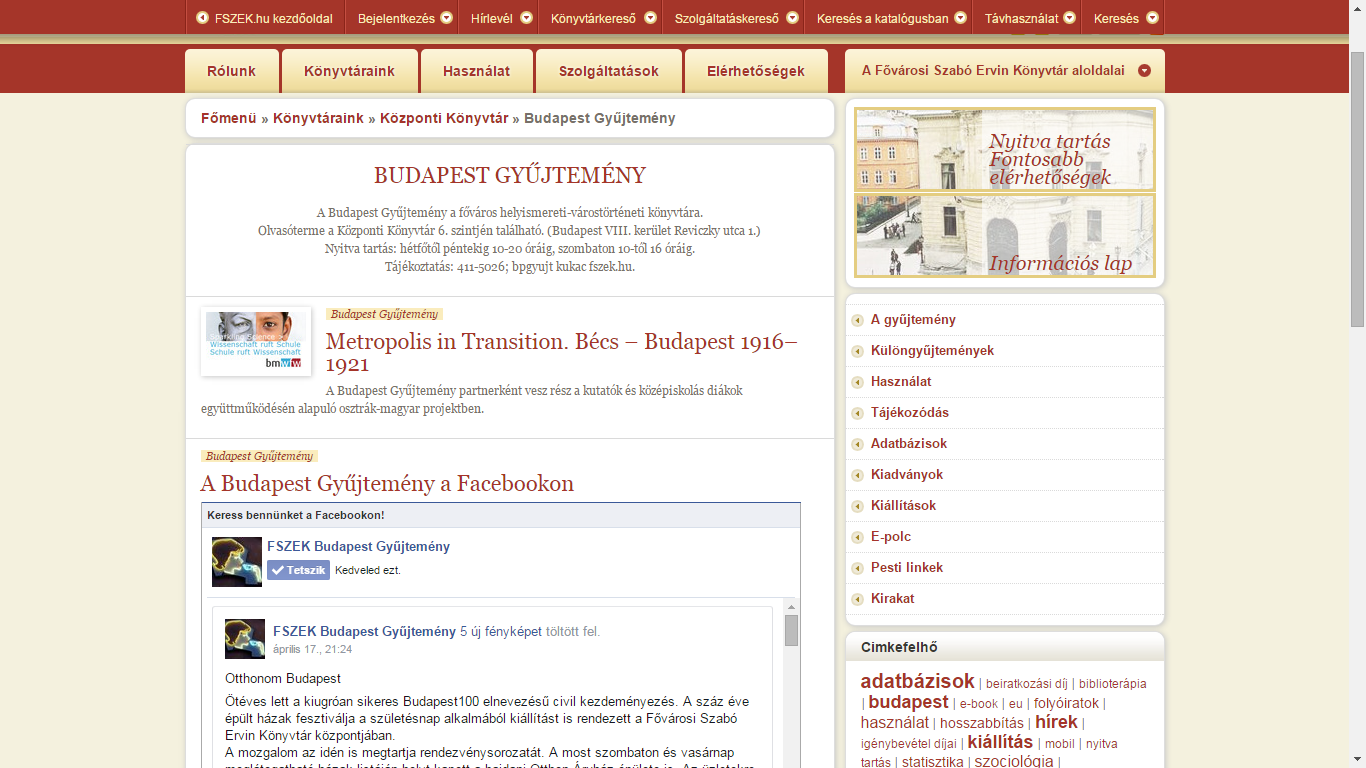The image size is (1366, 768).
Task: Open the Használat main tab
Action: pyautogui.click(x=476, y=71)
